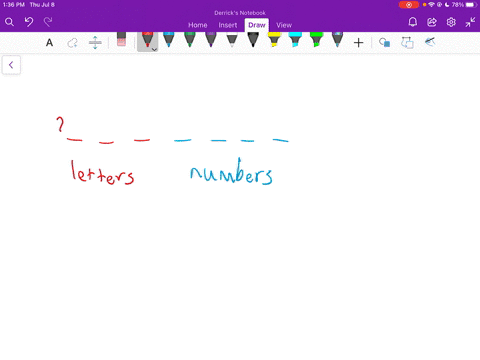Select the cyan highlighter
The height and width of the screenshot is (360, 480).
pyautogui.click(x=295, y=40)
